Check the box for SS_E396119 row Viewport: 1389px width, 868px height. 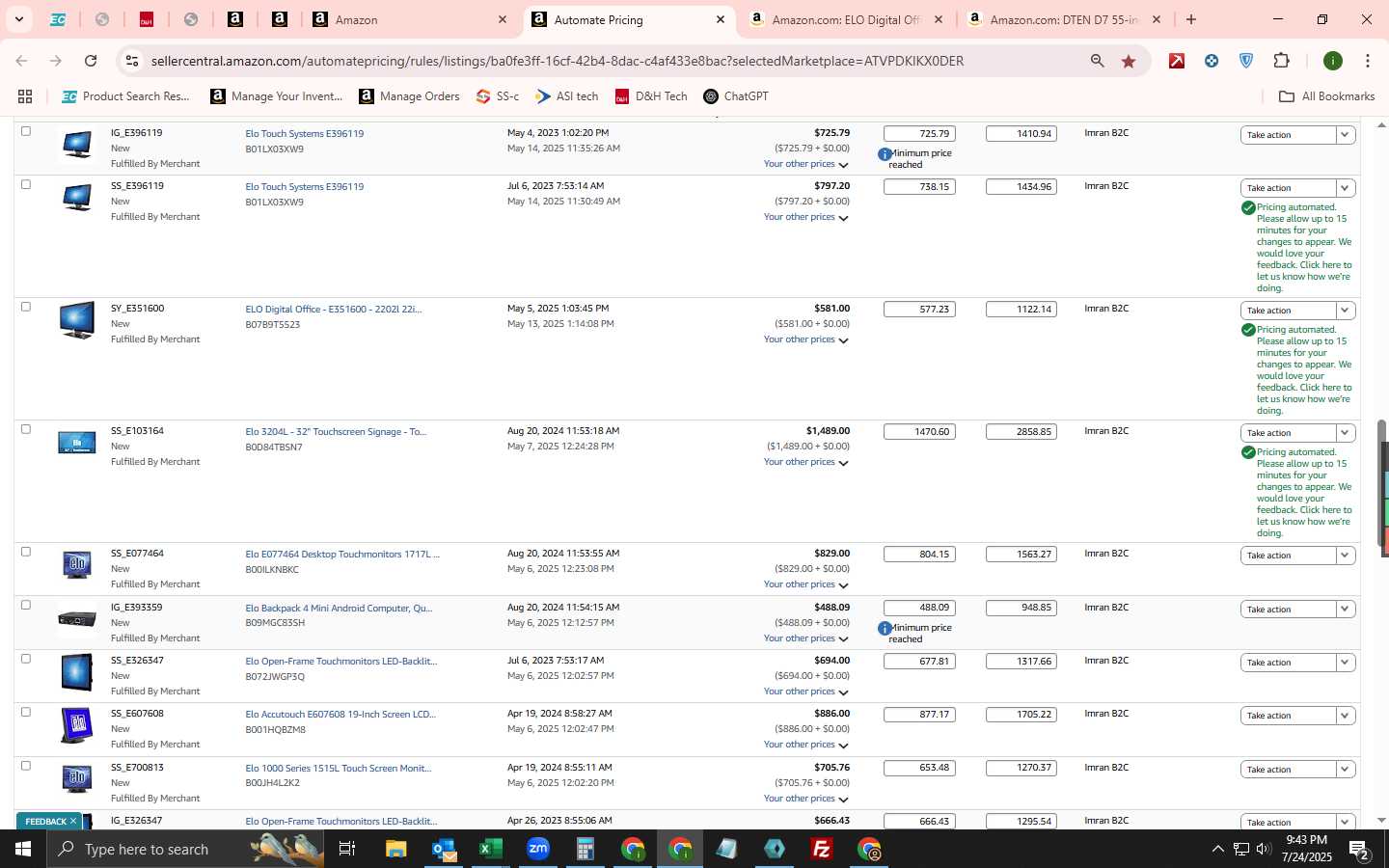(26, 184)
